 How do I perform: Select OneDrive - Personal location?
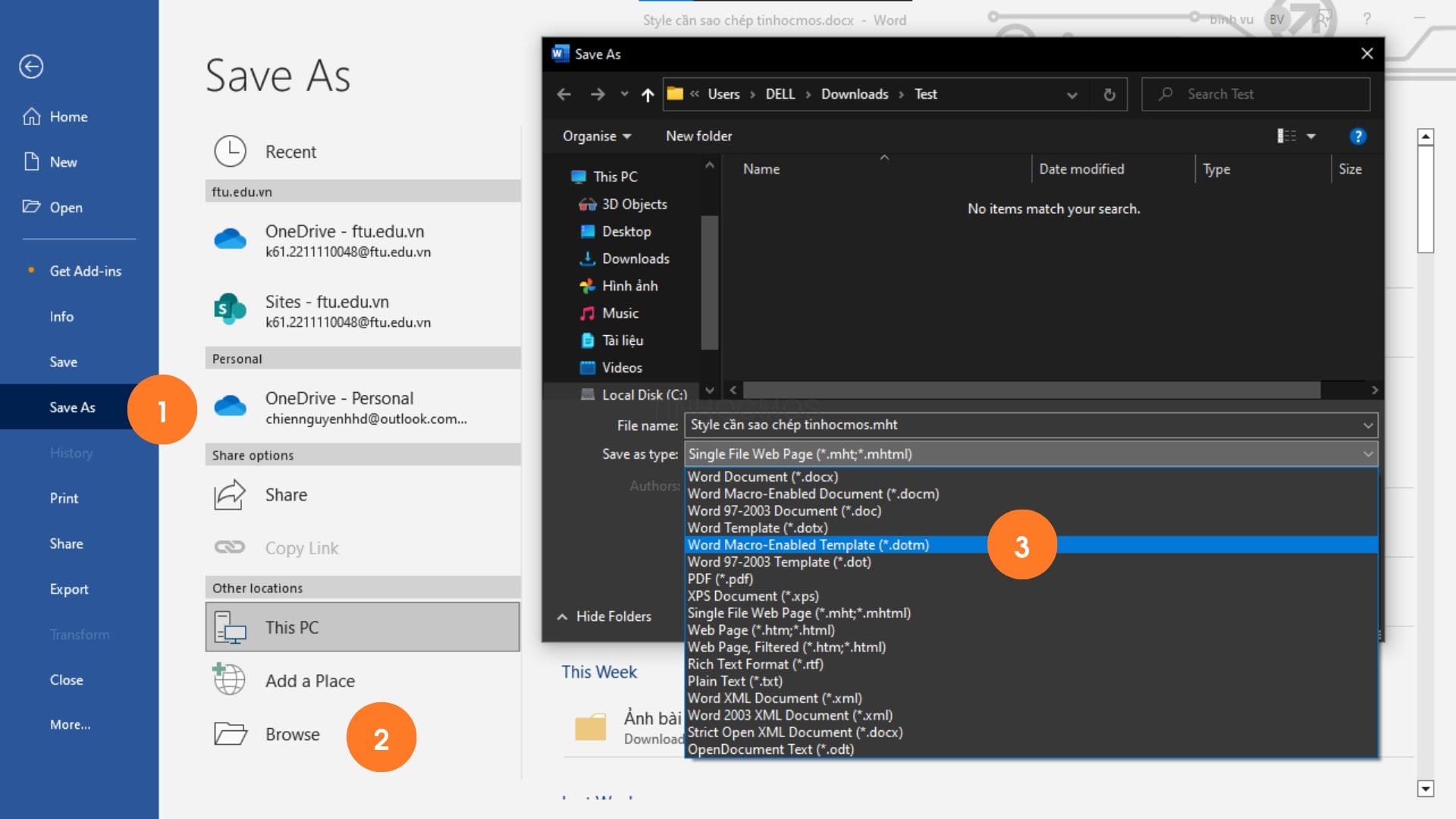362,407
